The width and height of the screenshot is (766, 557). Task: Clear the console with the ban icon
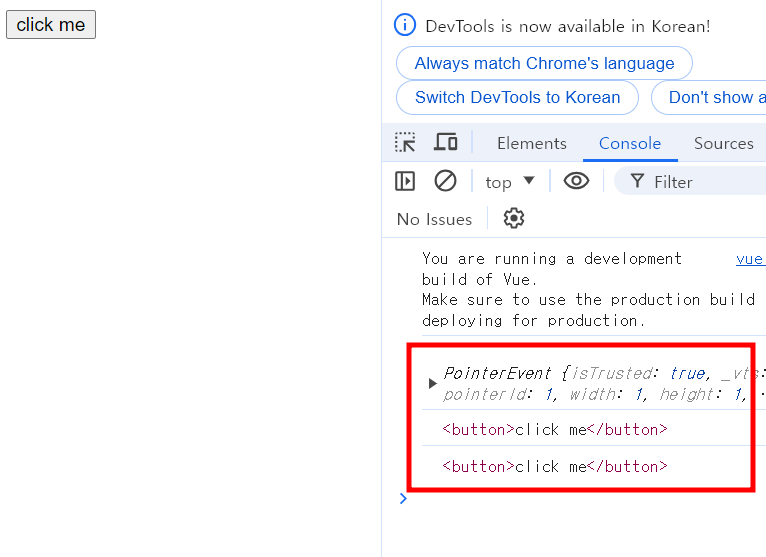click(445, 181)
